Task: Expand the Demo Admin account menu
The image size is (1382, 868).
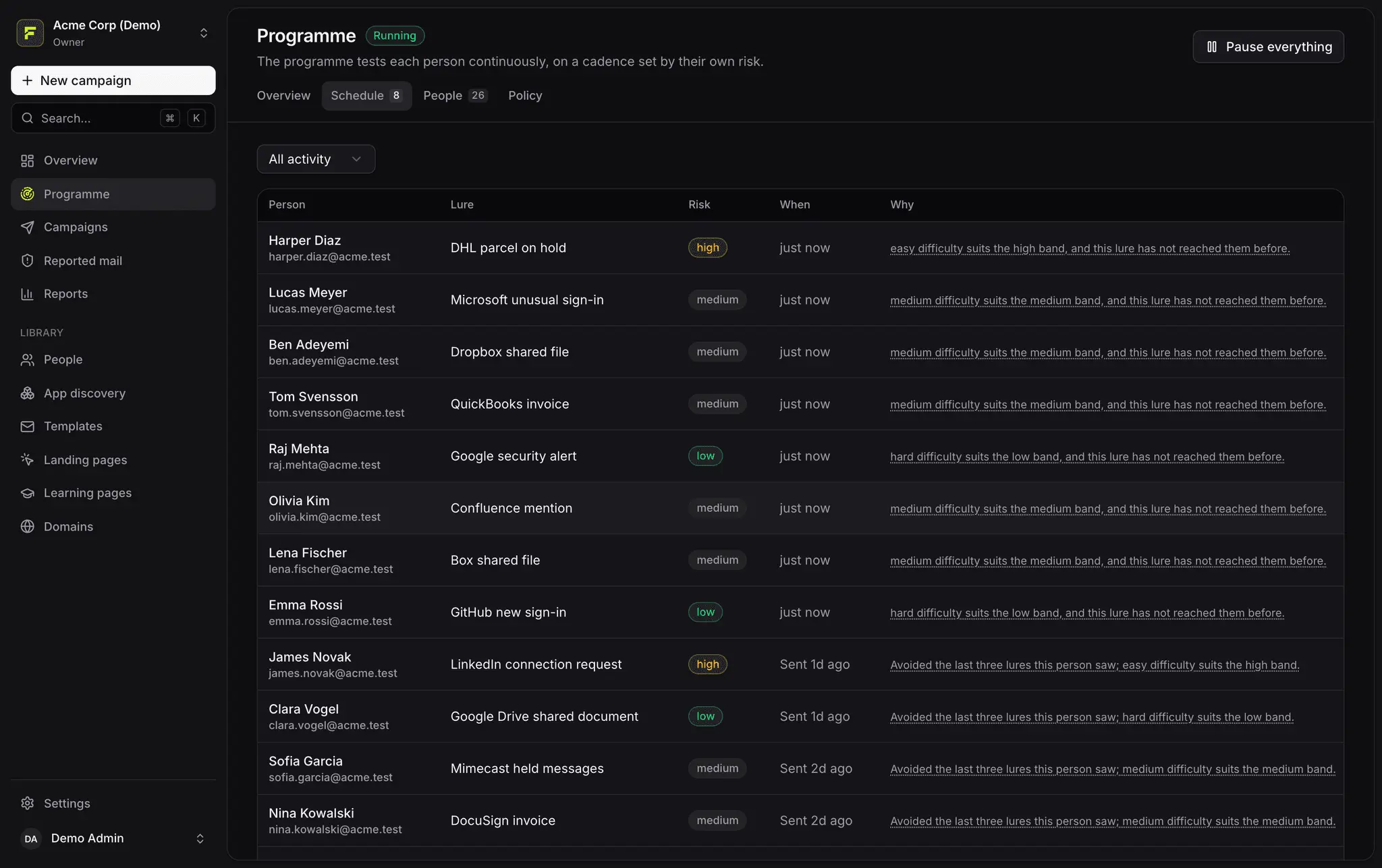Action: coord(200,838)
